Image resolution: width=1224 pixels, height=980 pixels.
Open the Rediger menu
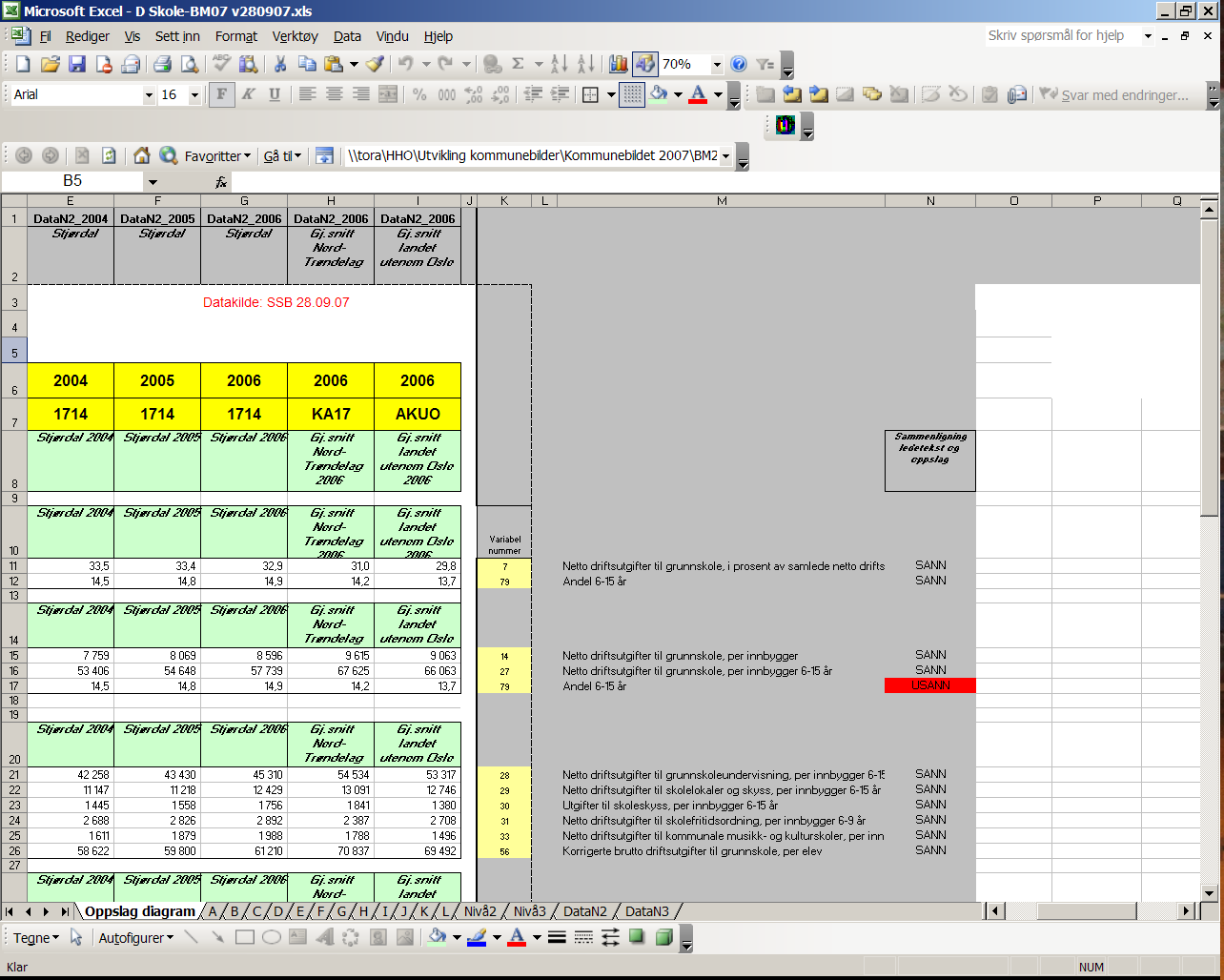pos(88,36)
